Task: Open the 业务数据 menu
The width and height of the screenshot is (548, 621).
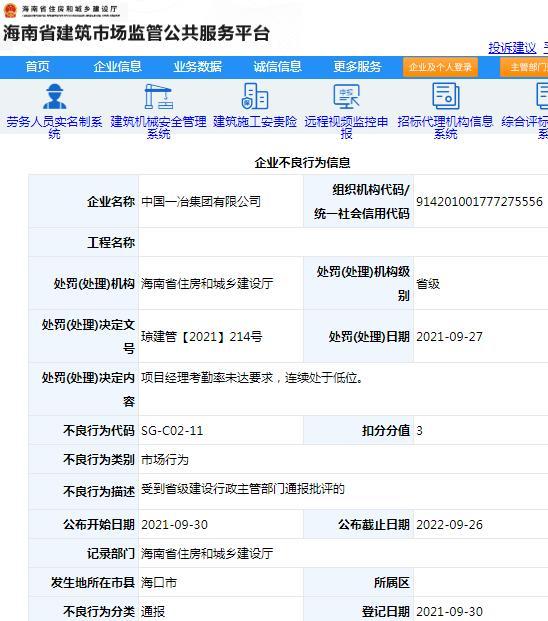Action: (198, 67)
